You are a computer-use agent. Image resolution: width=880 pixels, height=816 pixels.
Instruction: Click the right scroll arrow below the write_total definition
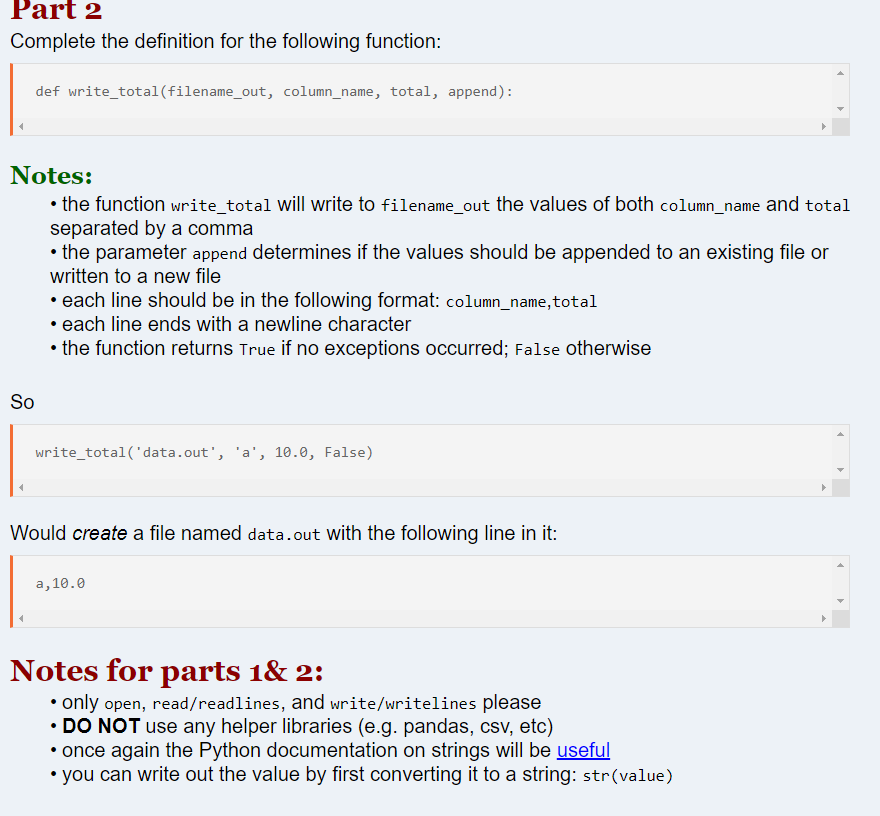click(x=824, y=126)
